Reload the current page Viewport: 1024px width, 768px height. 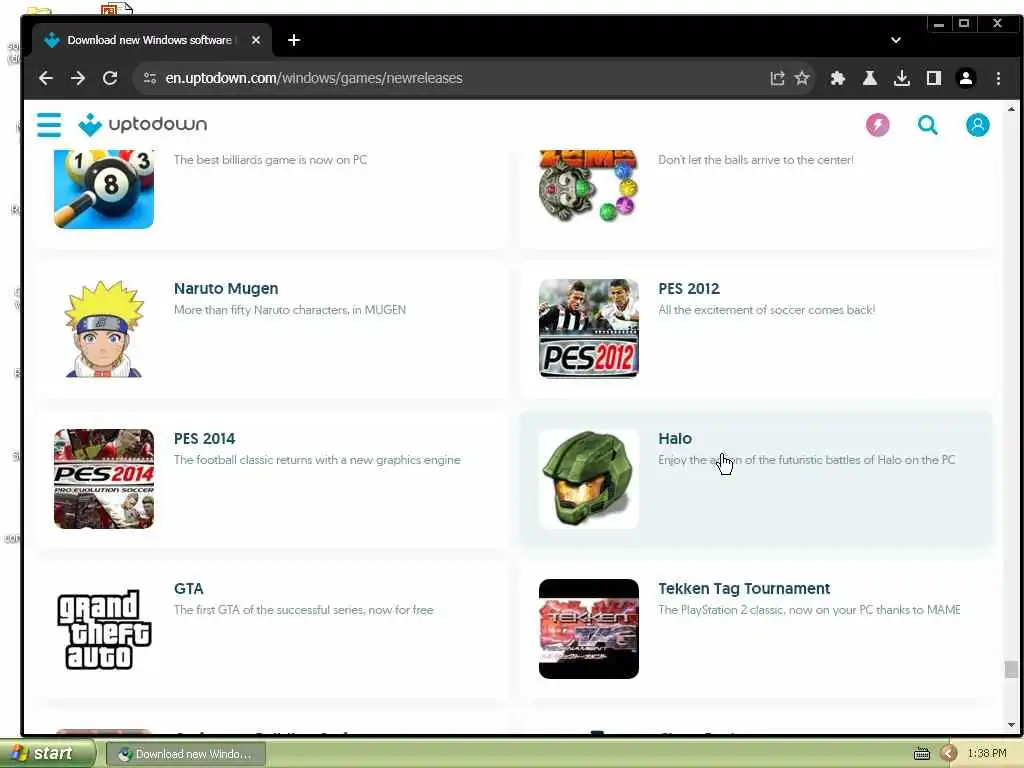[x=110, y=78]
